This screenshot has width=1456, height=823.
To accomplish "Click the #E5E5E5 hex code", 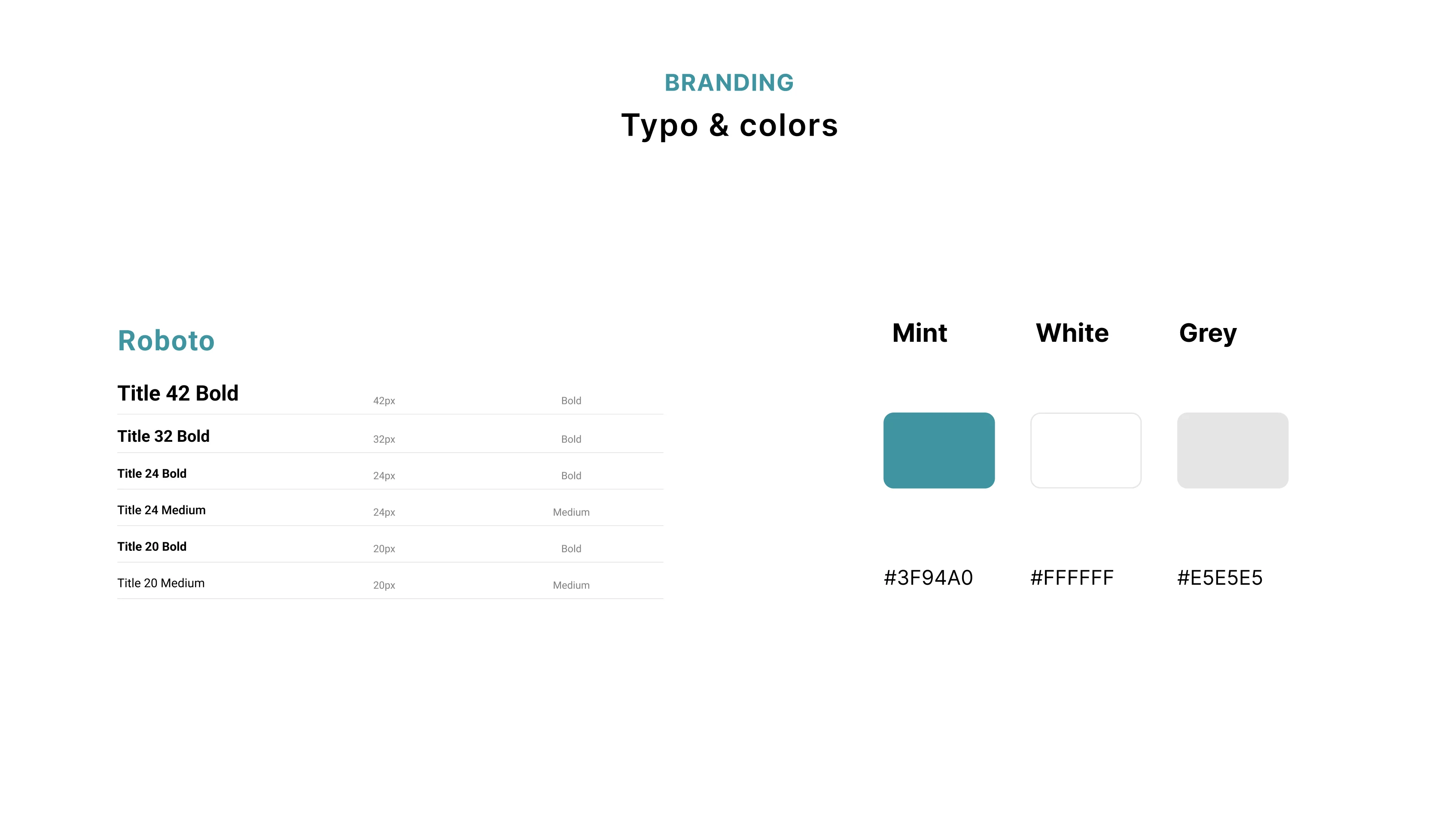I will (x=1220, y=578).
